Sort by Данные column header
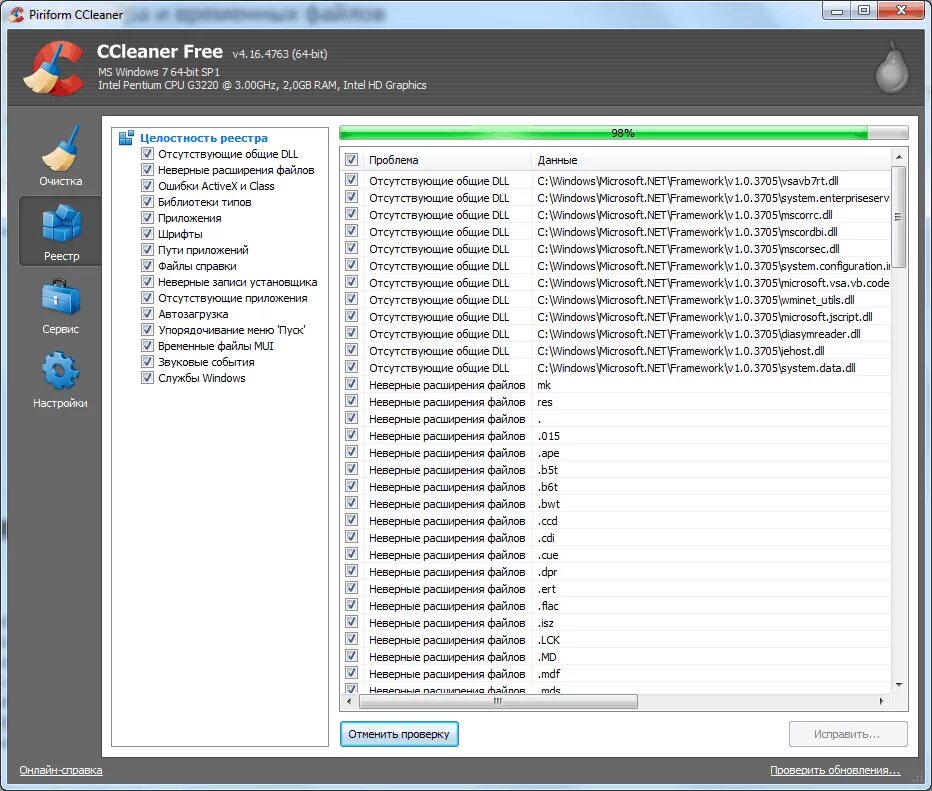The image size is (932, 791). click(711, 160)
